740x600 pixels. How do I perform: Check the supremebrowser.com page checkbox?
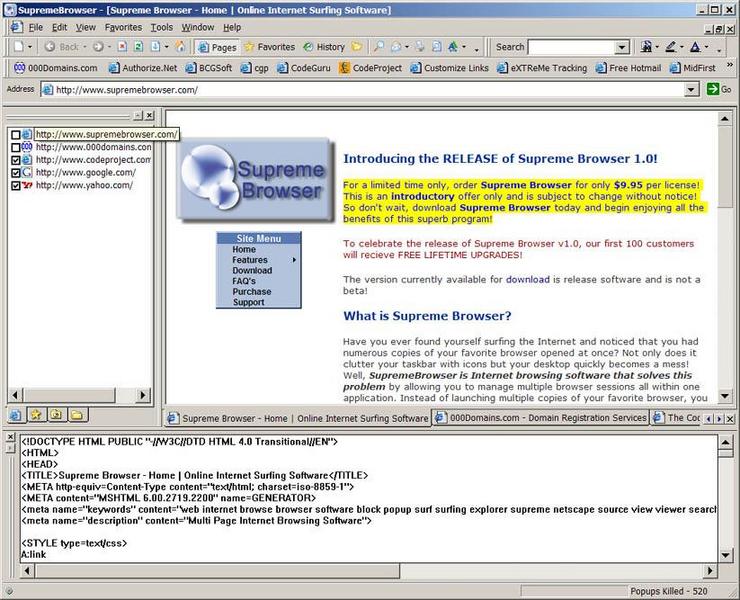coord(16,135)
